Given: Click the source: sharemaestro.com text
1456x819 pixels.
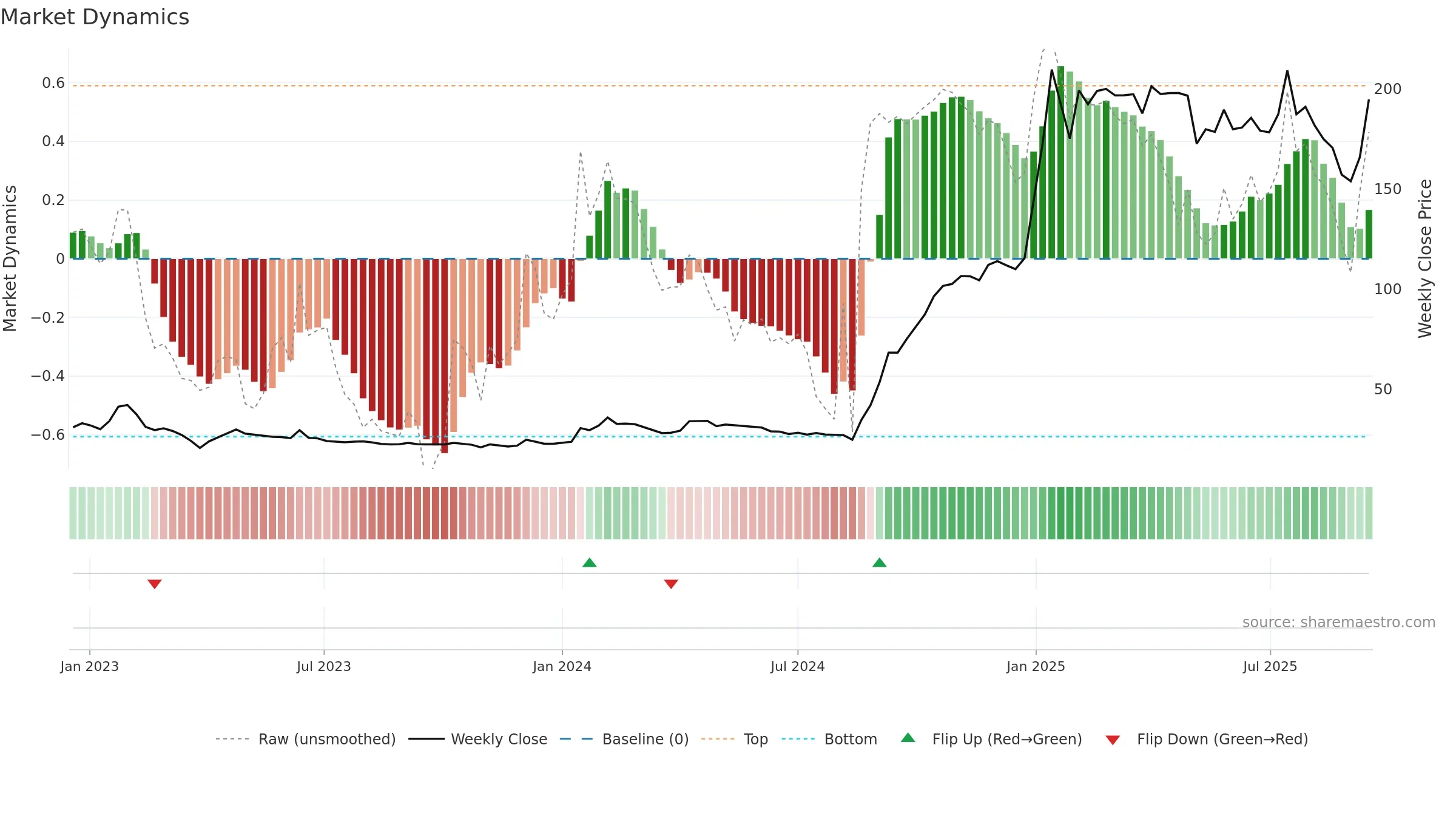Looking at the screenshot, I should (x=1339, y=622).
